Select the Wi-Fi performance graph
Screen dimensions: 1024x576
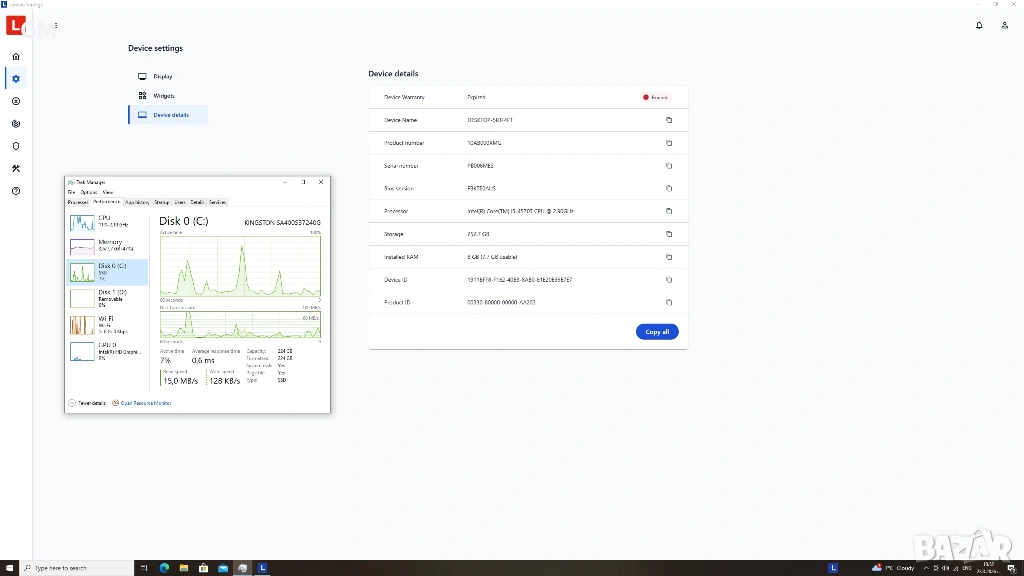pos(107,324)
